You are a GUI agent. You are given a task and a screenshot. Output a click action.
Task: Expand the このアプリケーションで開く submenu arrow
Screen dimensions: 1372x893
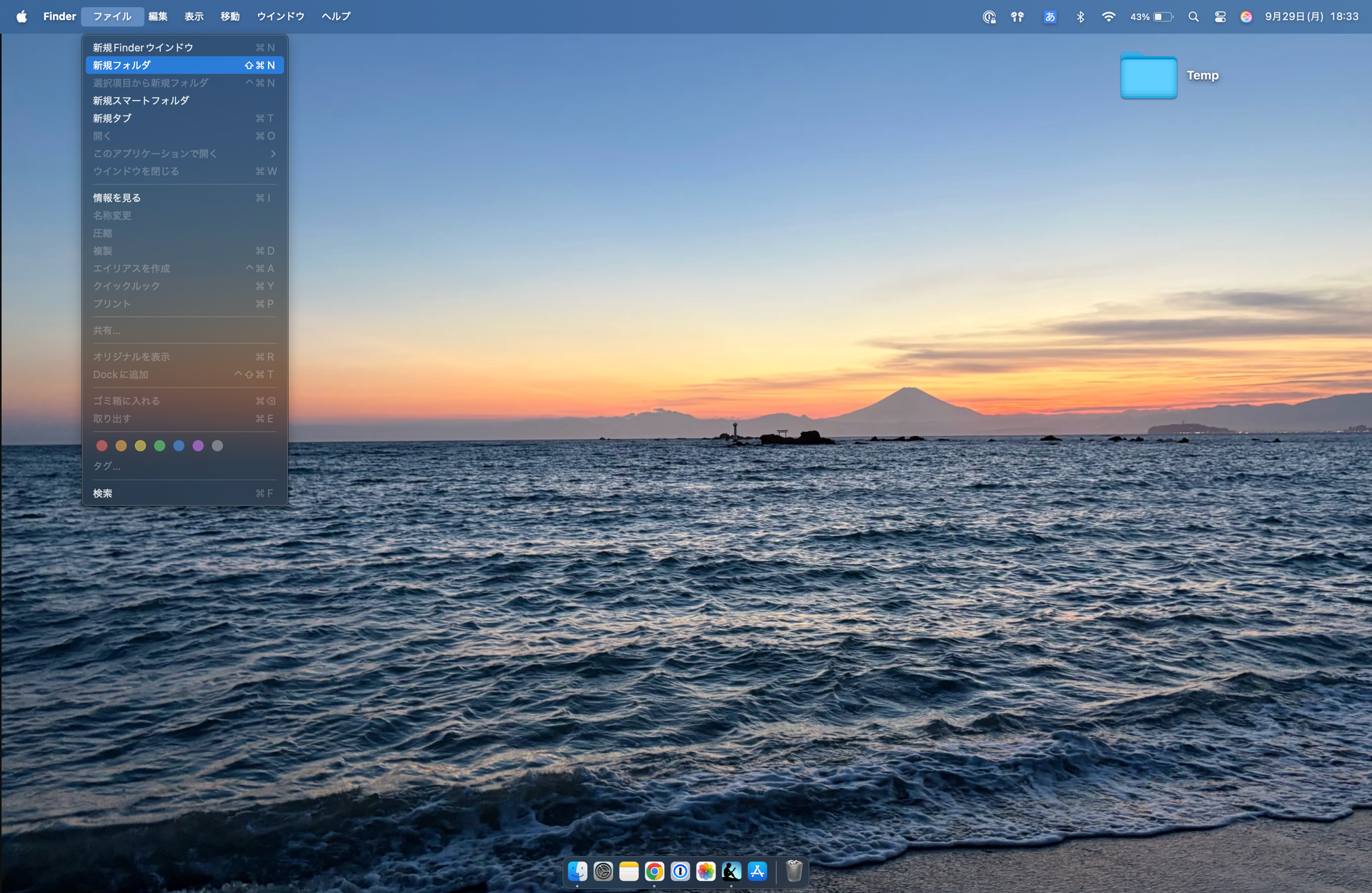[272, 154]
